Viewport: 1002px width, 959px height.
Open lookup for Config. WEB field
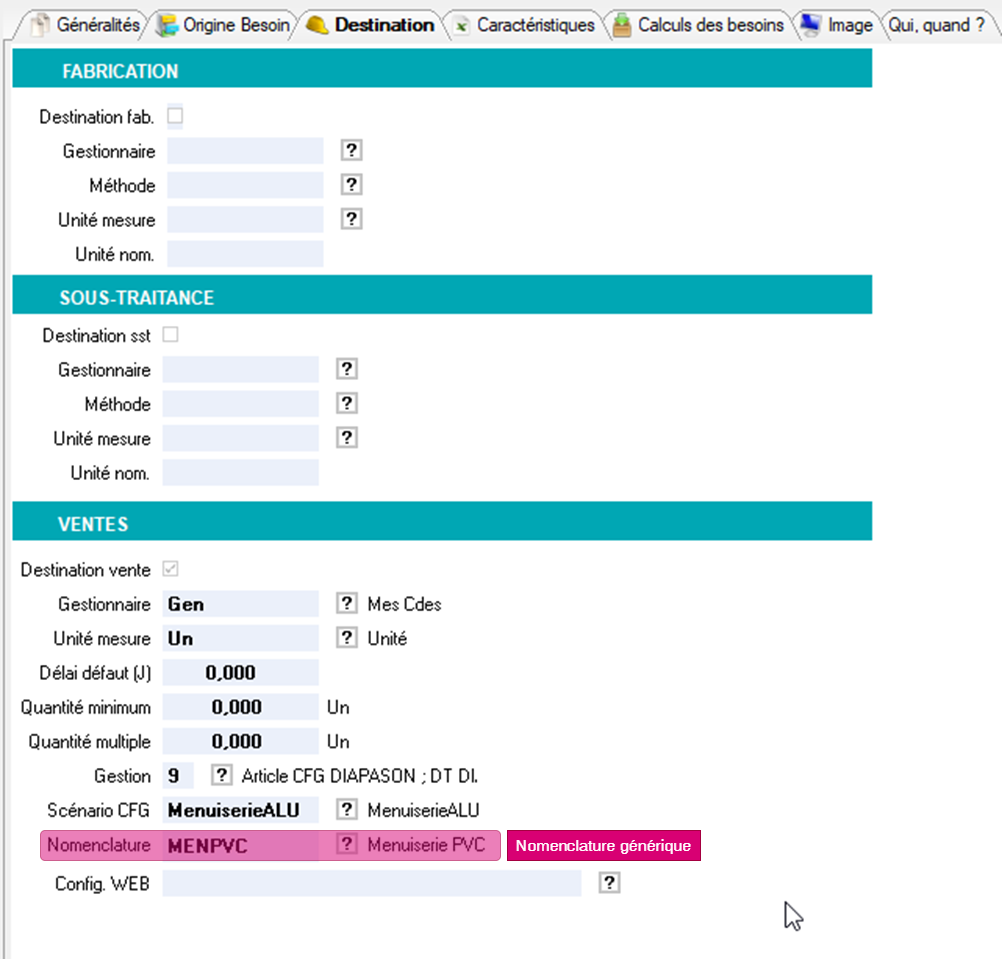point(610,883)
